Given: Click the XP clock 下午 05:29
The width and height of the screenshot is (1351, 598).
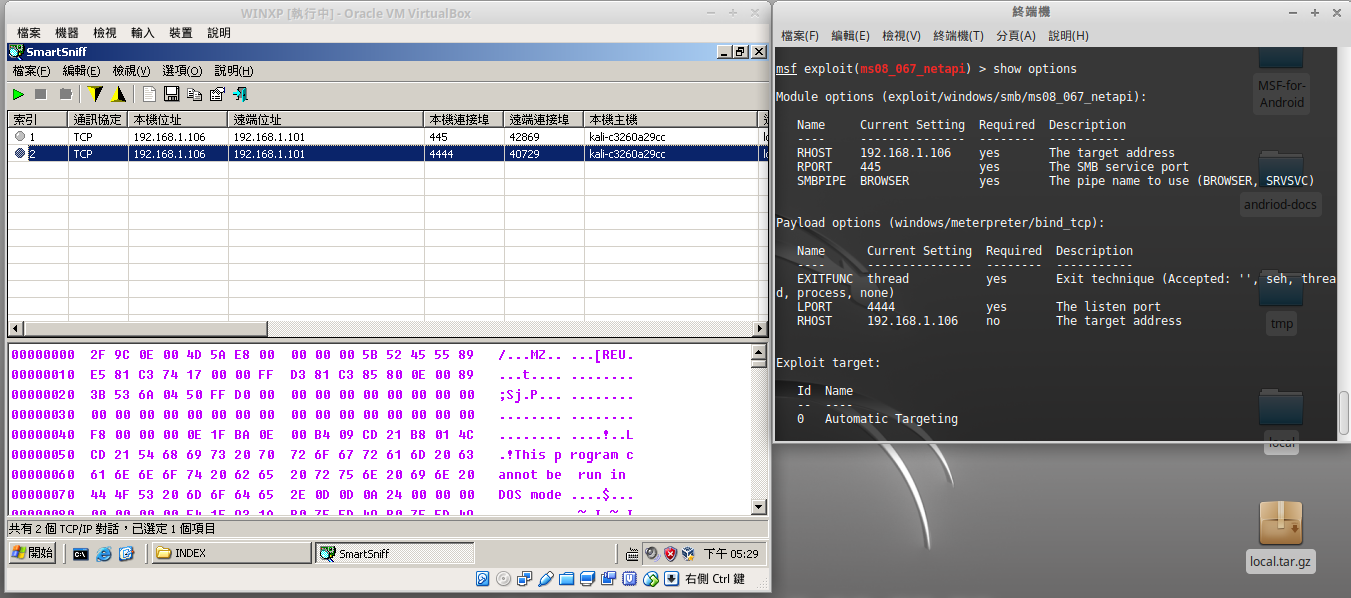Looking at the screenshot, I should [x=731, y=553].
